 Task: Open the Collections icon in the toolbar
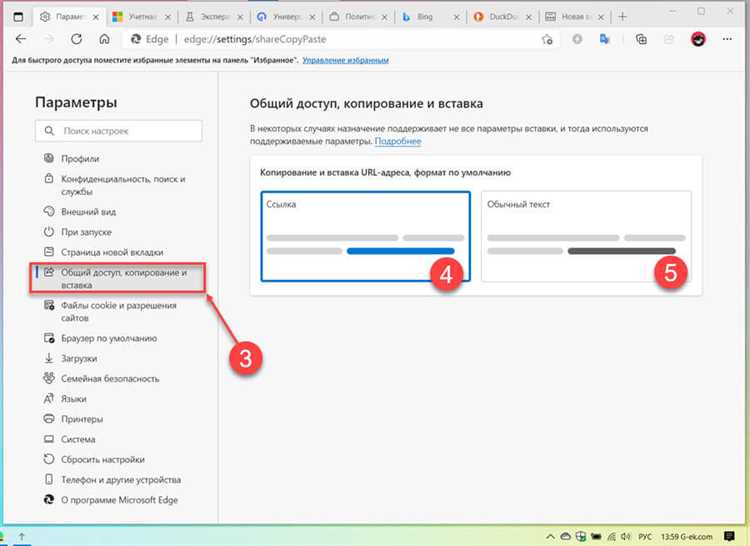(641, 40)
